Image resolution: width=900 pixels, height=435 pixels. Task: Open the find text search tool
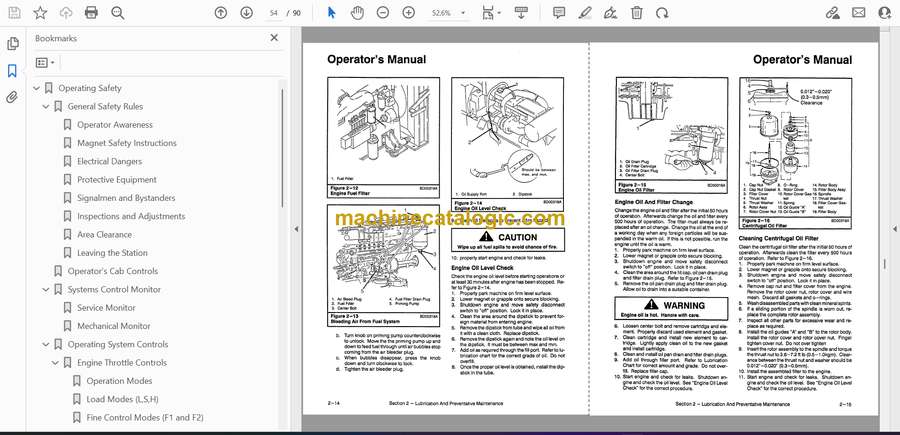[x=118, y=13]
